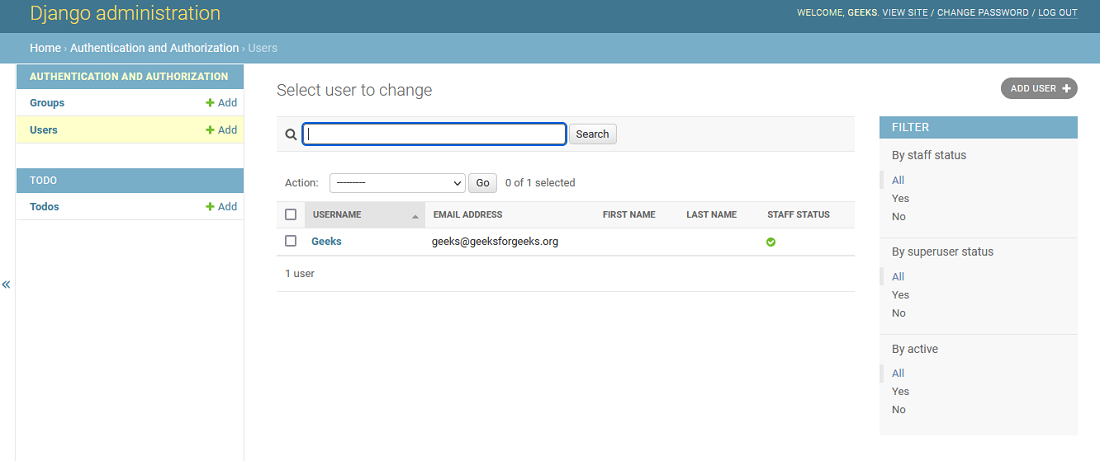
Task: Select No under By active filter
Action: [x=899, y=410]
